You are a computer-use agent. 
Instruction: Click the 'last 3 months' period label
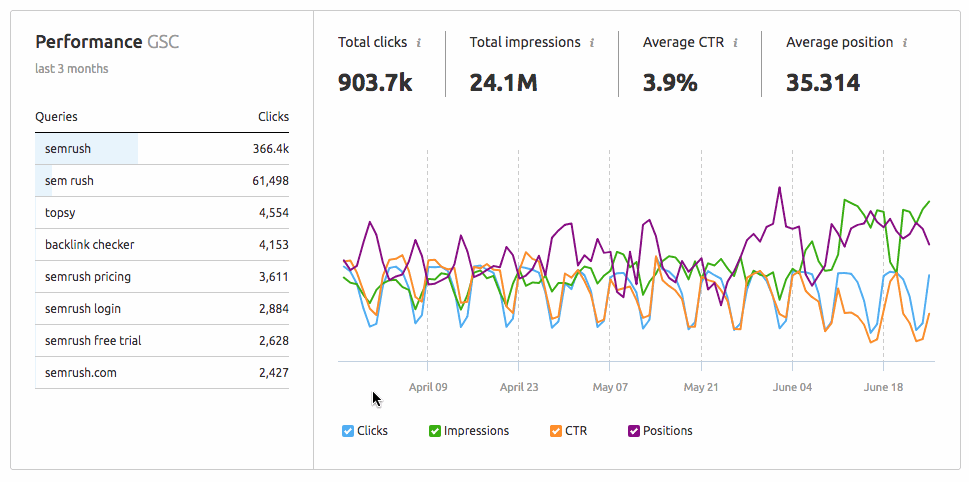pos(72,69)
